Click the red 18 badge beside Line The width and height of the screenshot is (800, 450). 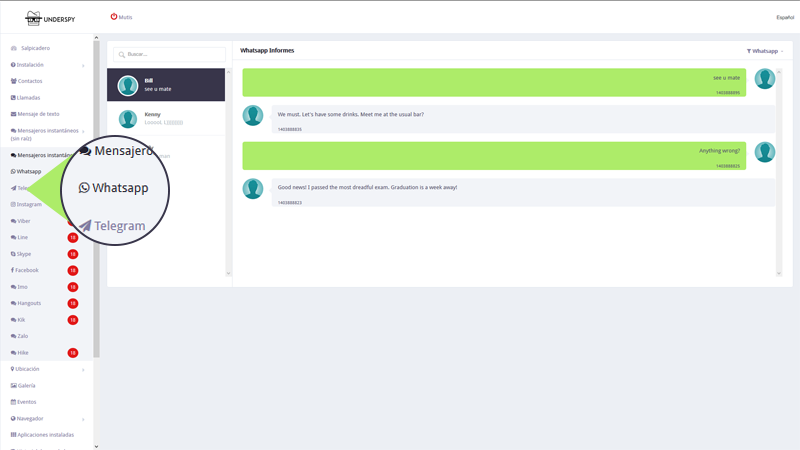click(73, 238)
